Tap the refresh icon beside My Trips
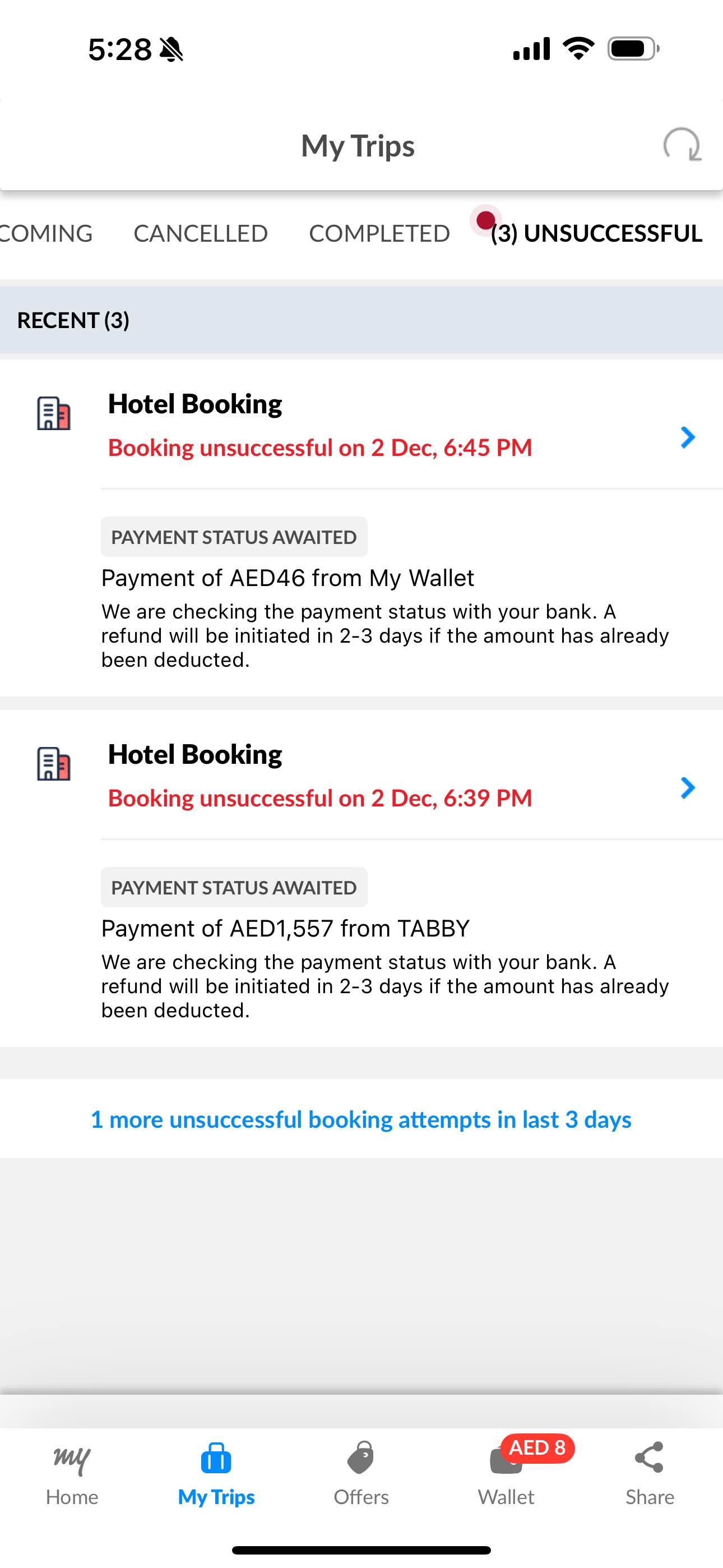This screenshot has height=1568, width=723. click(682, 144)
